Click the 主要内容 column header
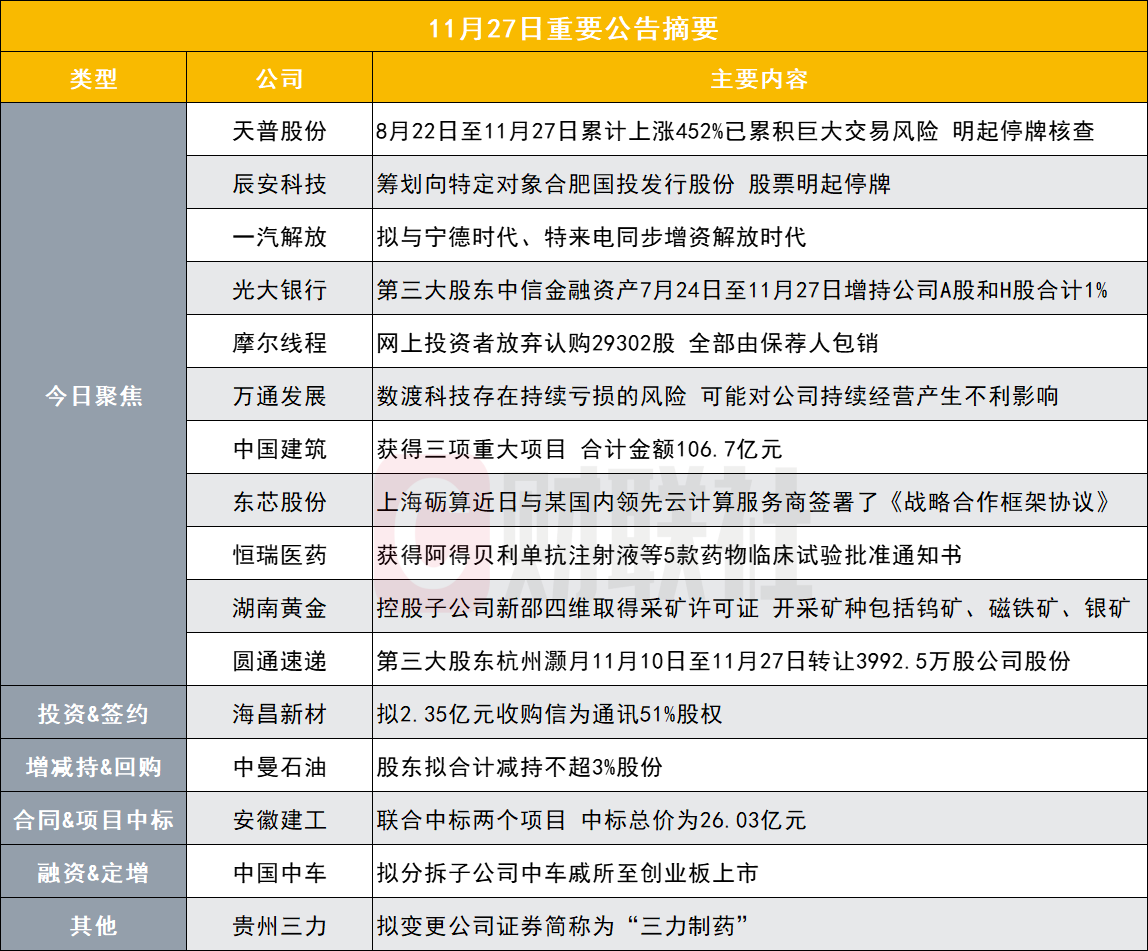This screenshot has height=951, width=1148. 759,79
